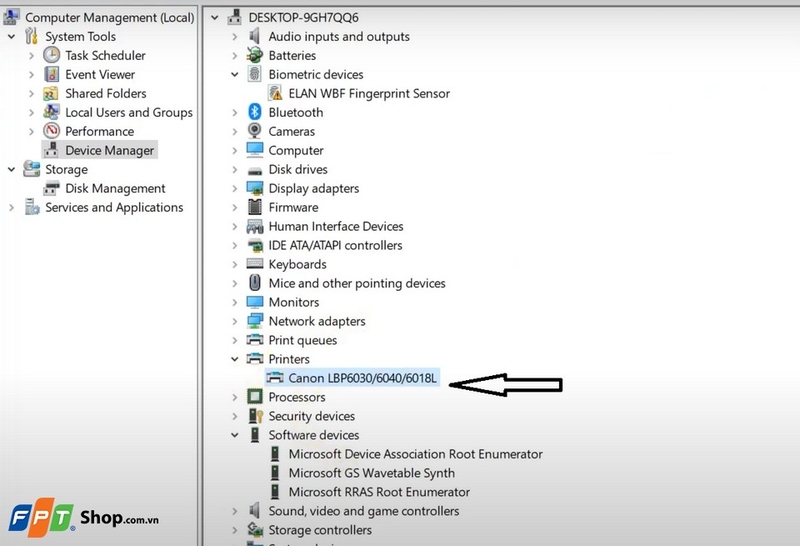Screen dimensions: 800x546
Task: Collapse the Software devices category
Action: pos(235,435)
